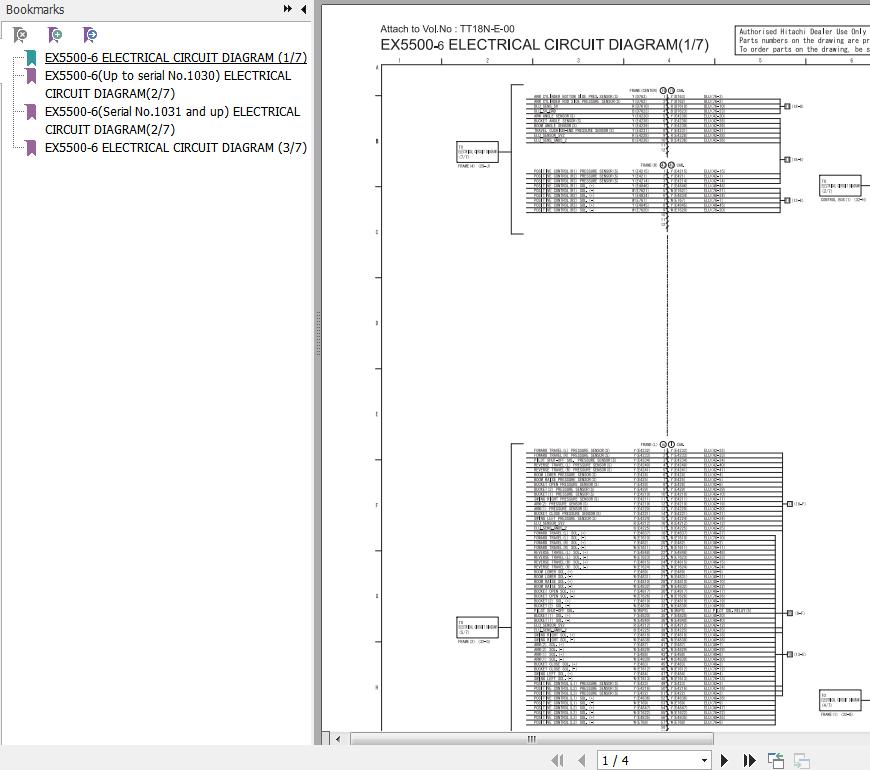Click the teal bookmark icon for diagram 1/7
The width and height of the screenshot is (870, 770).
point(31,58)
